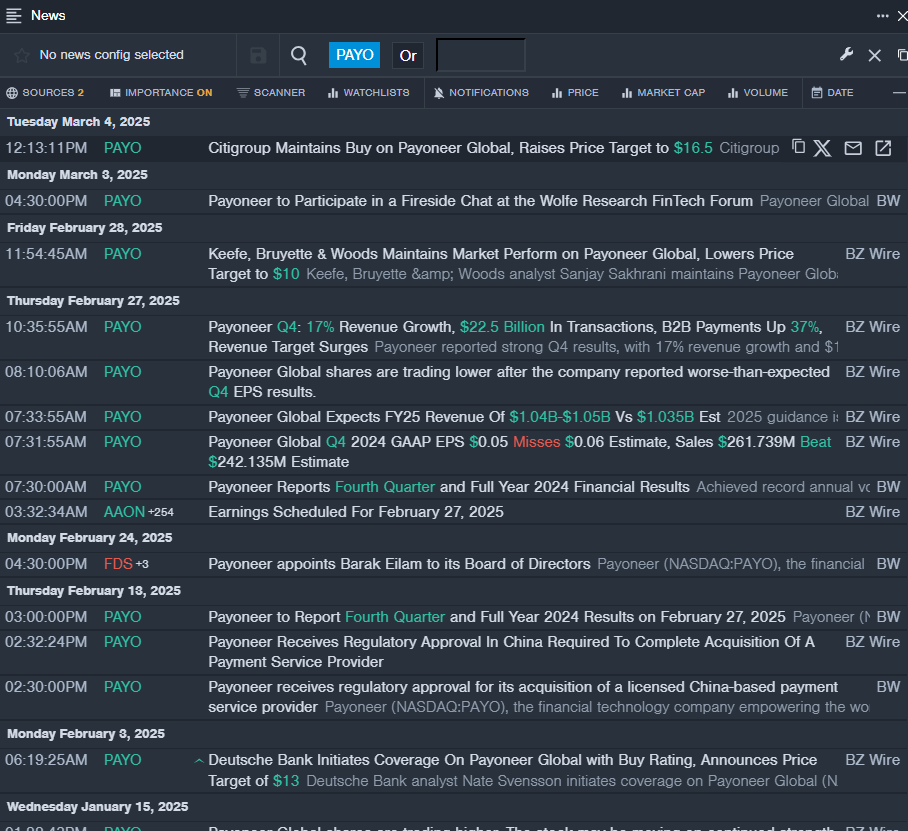Open the Watchlists filter dropdown

click(368, 93)
